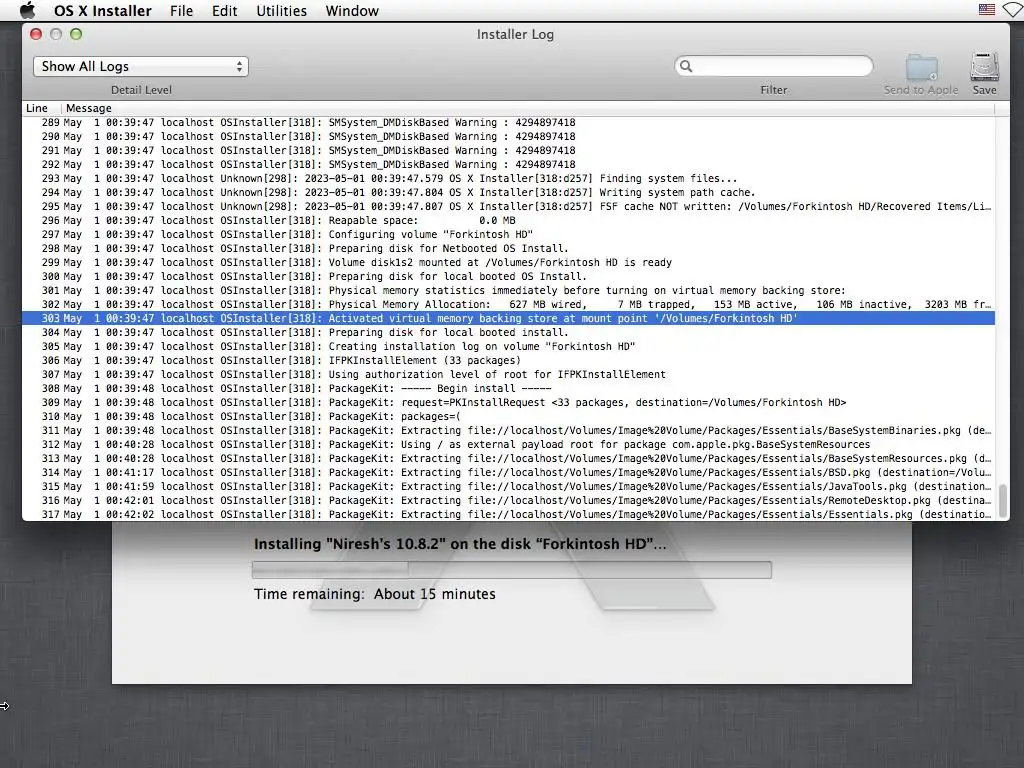Open the Apple menu
The height and width of the screenshot is (768, 1024).
[27, 10]
